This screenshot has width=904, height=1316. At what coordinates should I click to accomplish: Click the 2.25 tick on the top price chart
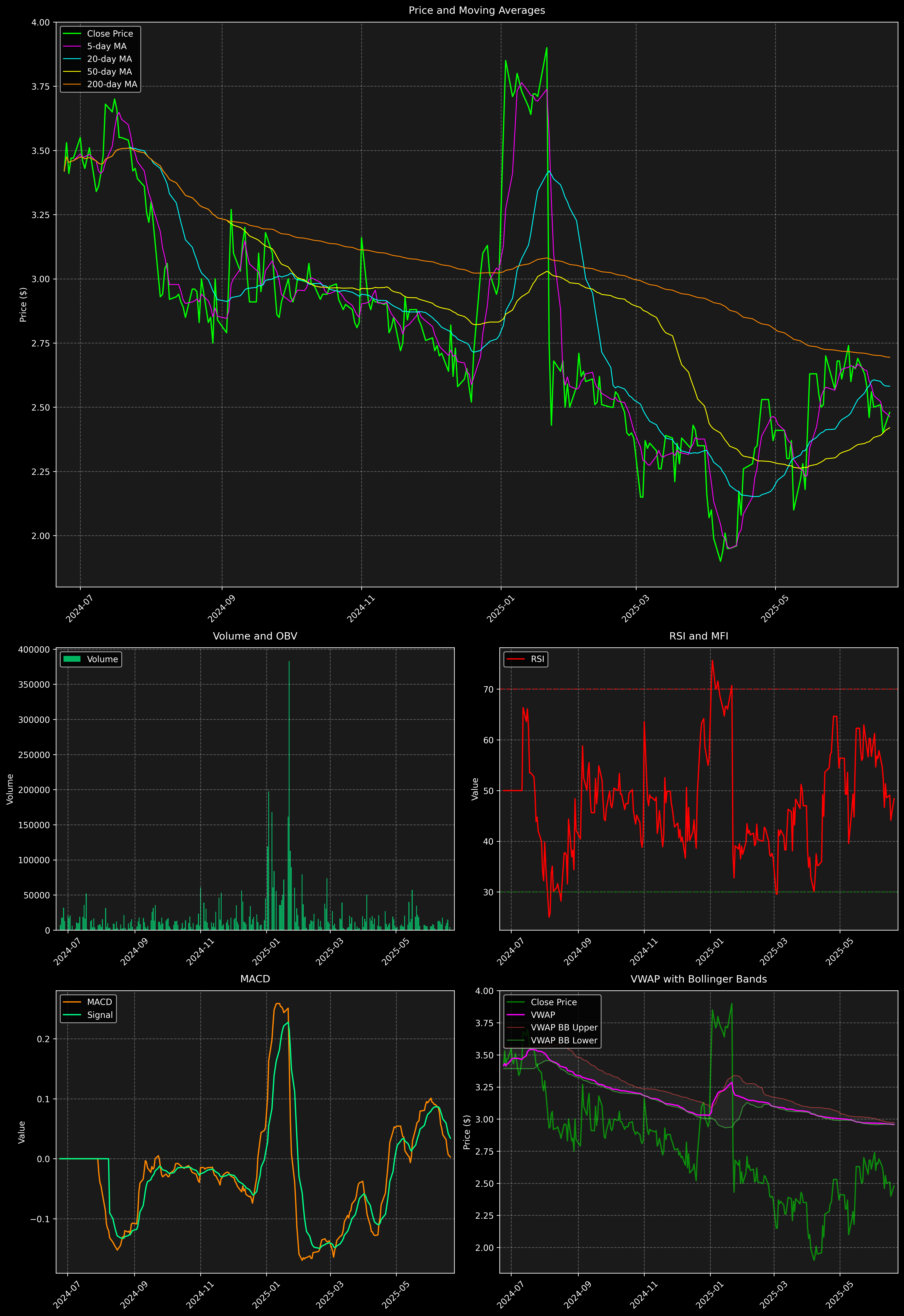[x=41, y=472]
